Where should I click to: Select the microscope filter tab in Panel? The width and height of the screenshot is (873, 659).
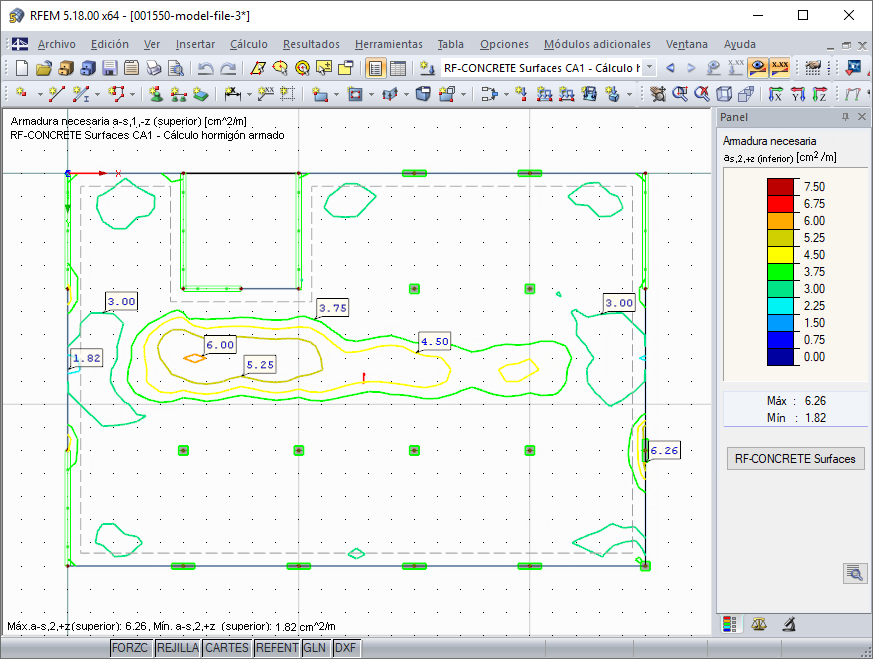click(x=789, y=624)
